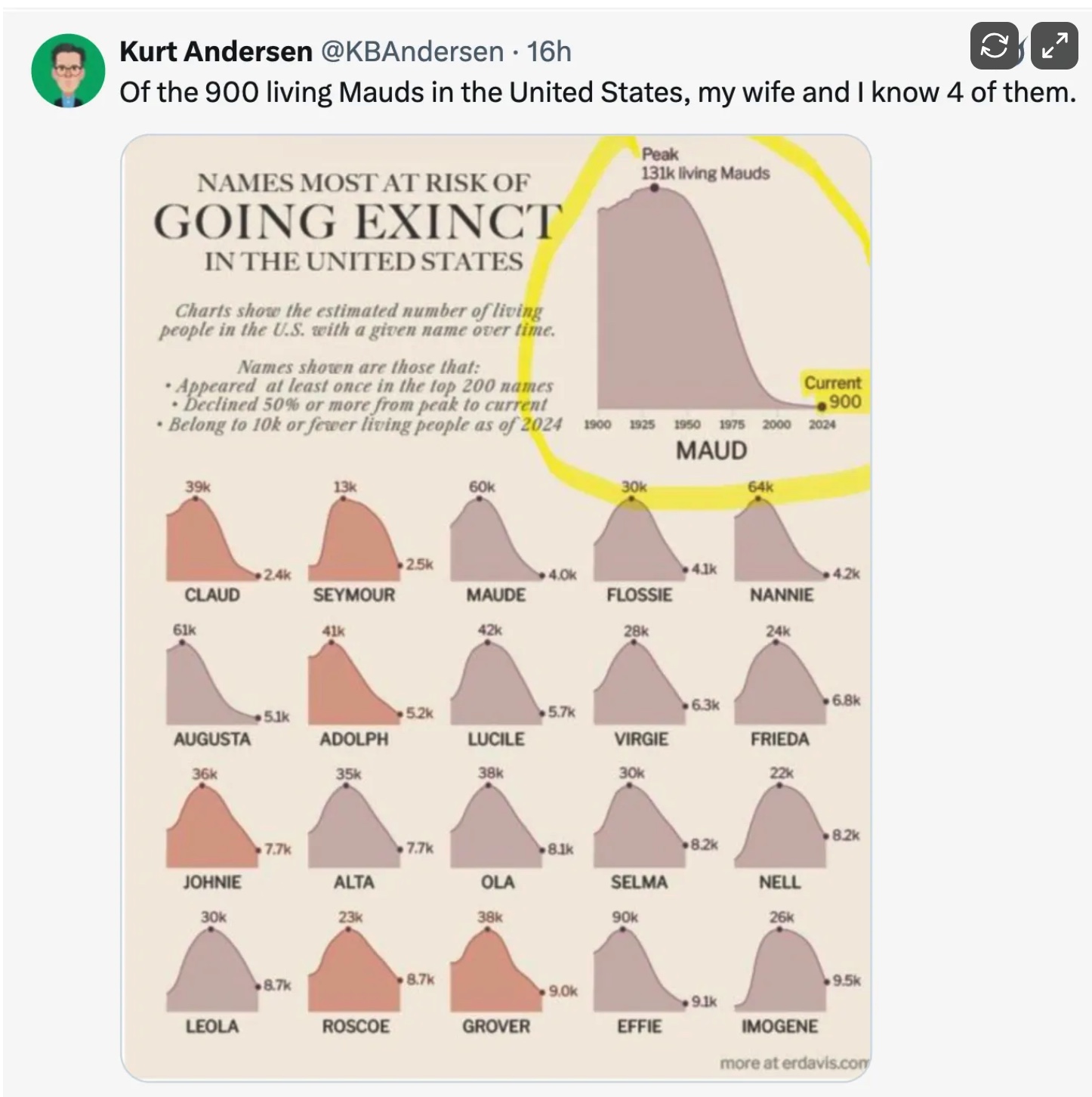Viewport: 1092px width, 1097px height.
Task: Click the 'GOING EXINCT' infographic title
Action: coord(358,222)
